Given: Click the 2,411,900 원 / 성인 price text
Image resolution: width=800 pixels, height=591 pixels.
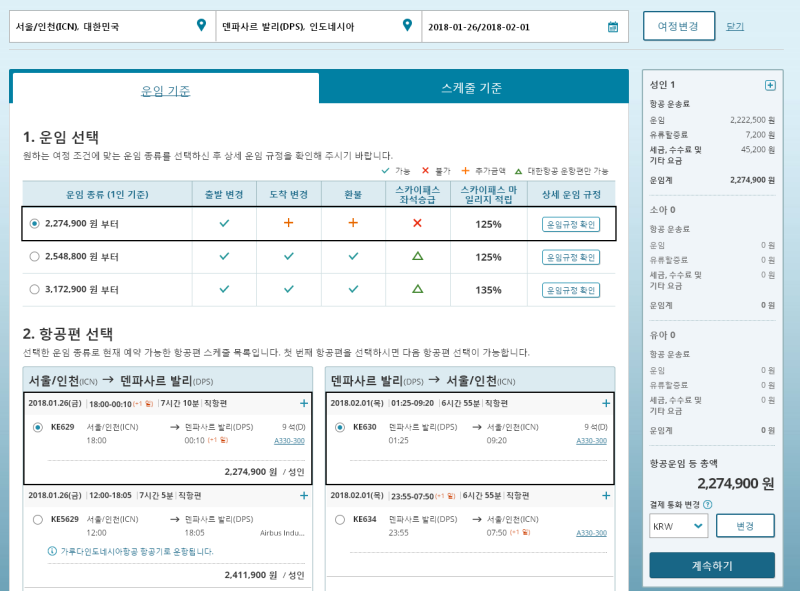Looking at the screenshot, I should tap(264, 575).
